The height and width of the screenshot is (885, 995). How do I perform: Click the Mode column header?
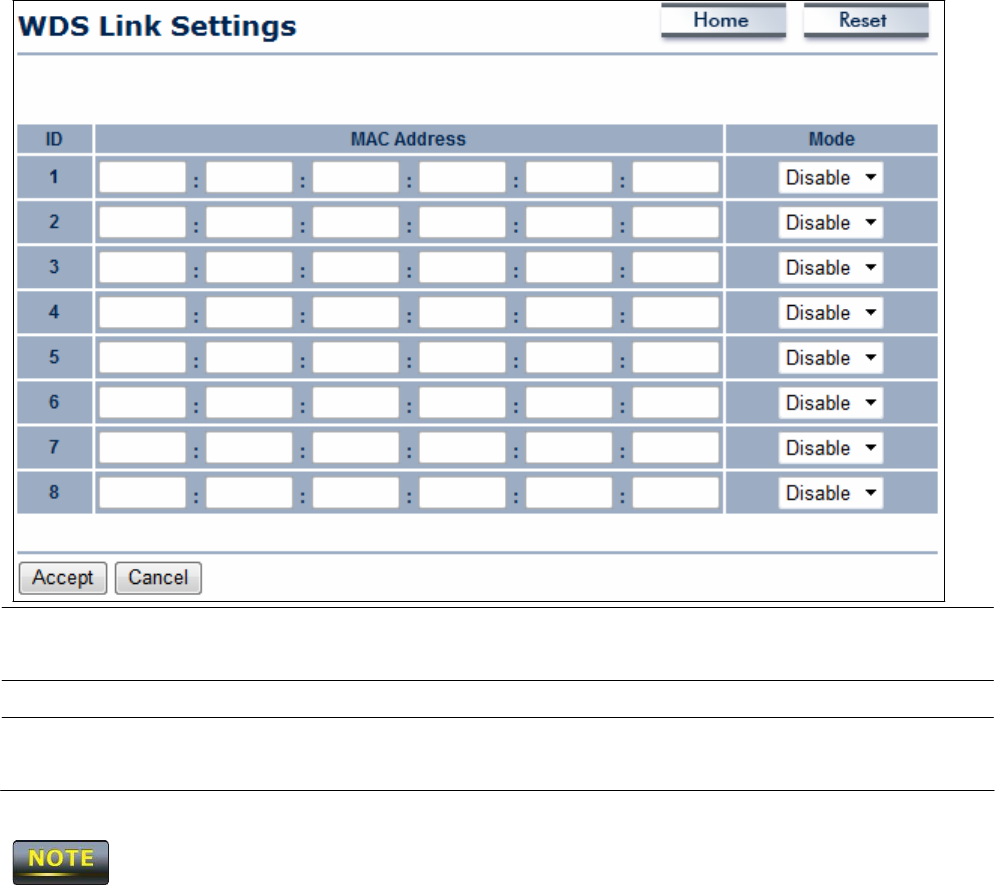point(831,139)
